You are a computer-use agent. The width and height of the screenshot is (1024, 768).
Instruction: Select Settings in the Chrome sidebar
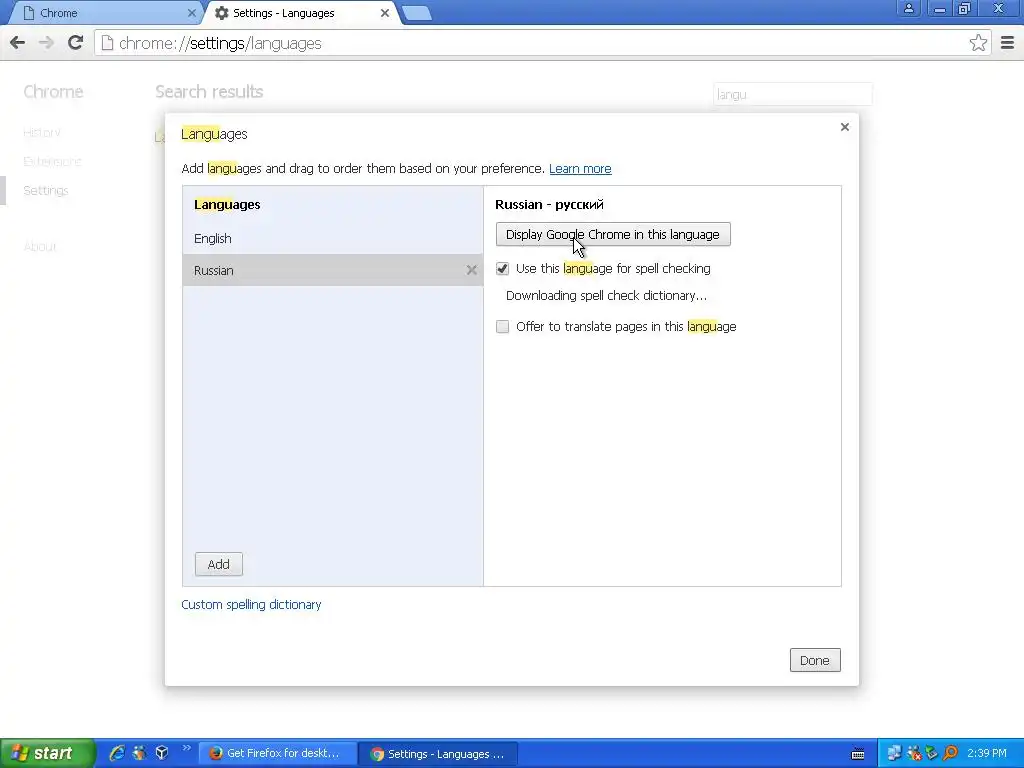coord(46,191)
